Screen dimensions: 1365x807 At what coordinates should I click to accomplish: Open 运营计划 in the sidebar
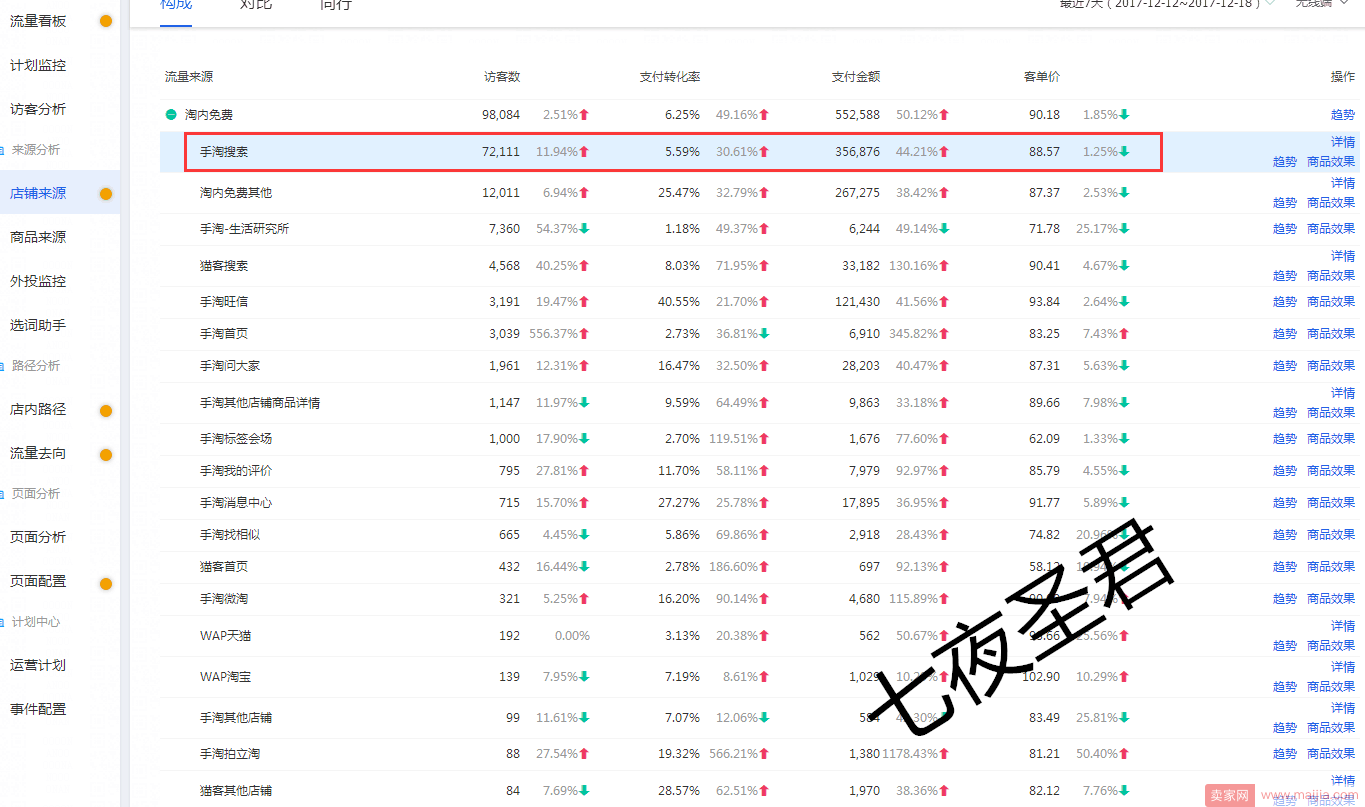(38, 665)
